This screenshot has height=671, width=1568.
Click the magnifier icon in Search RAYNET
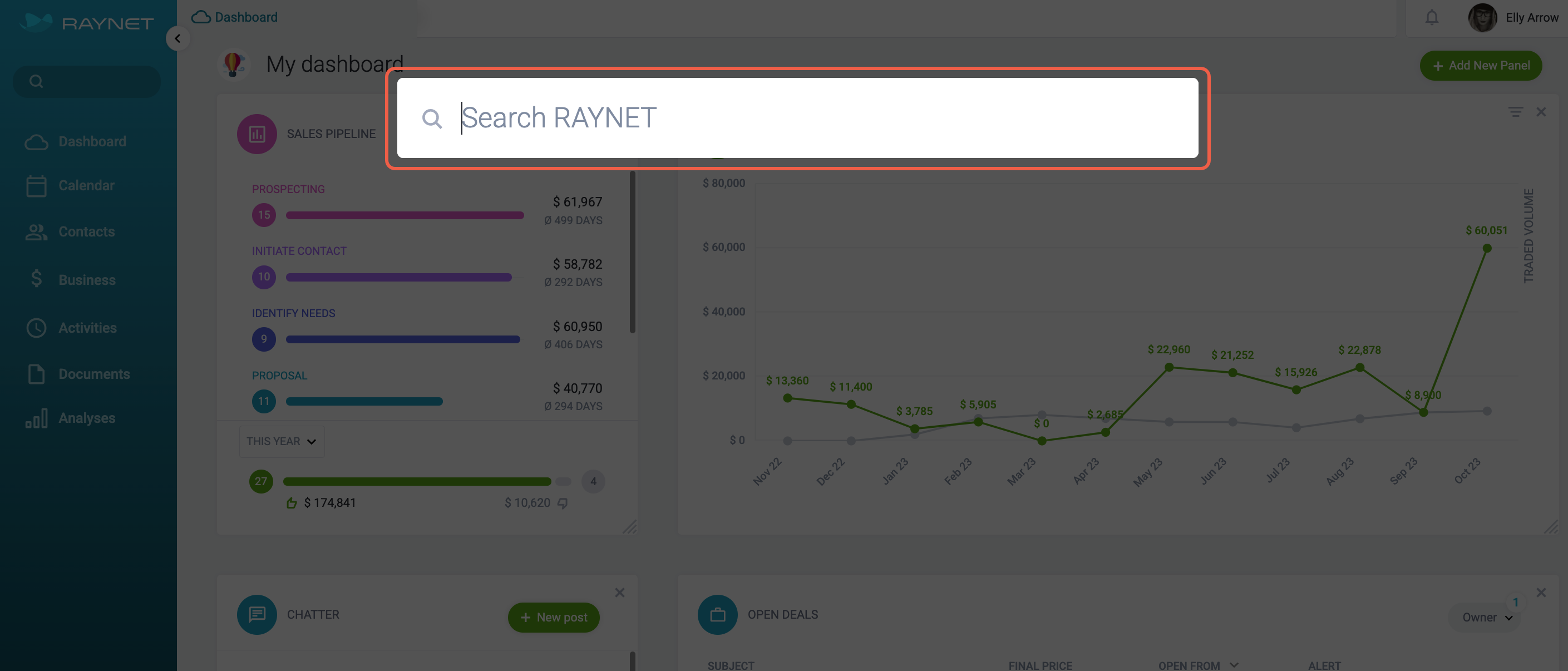(432, 118)
